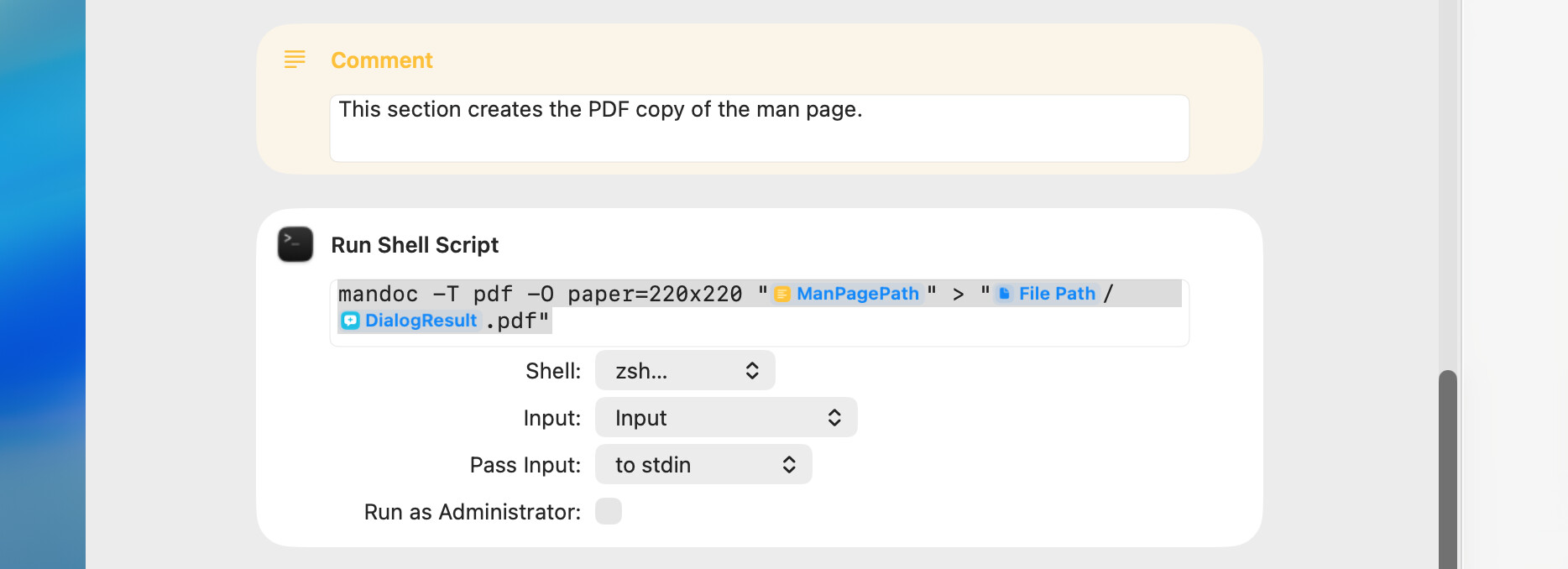Enable the Run as Administrator checkbox

[x=608, y=511]
